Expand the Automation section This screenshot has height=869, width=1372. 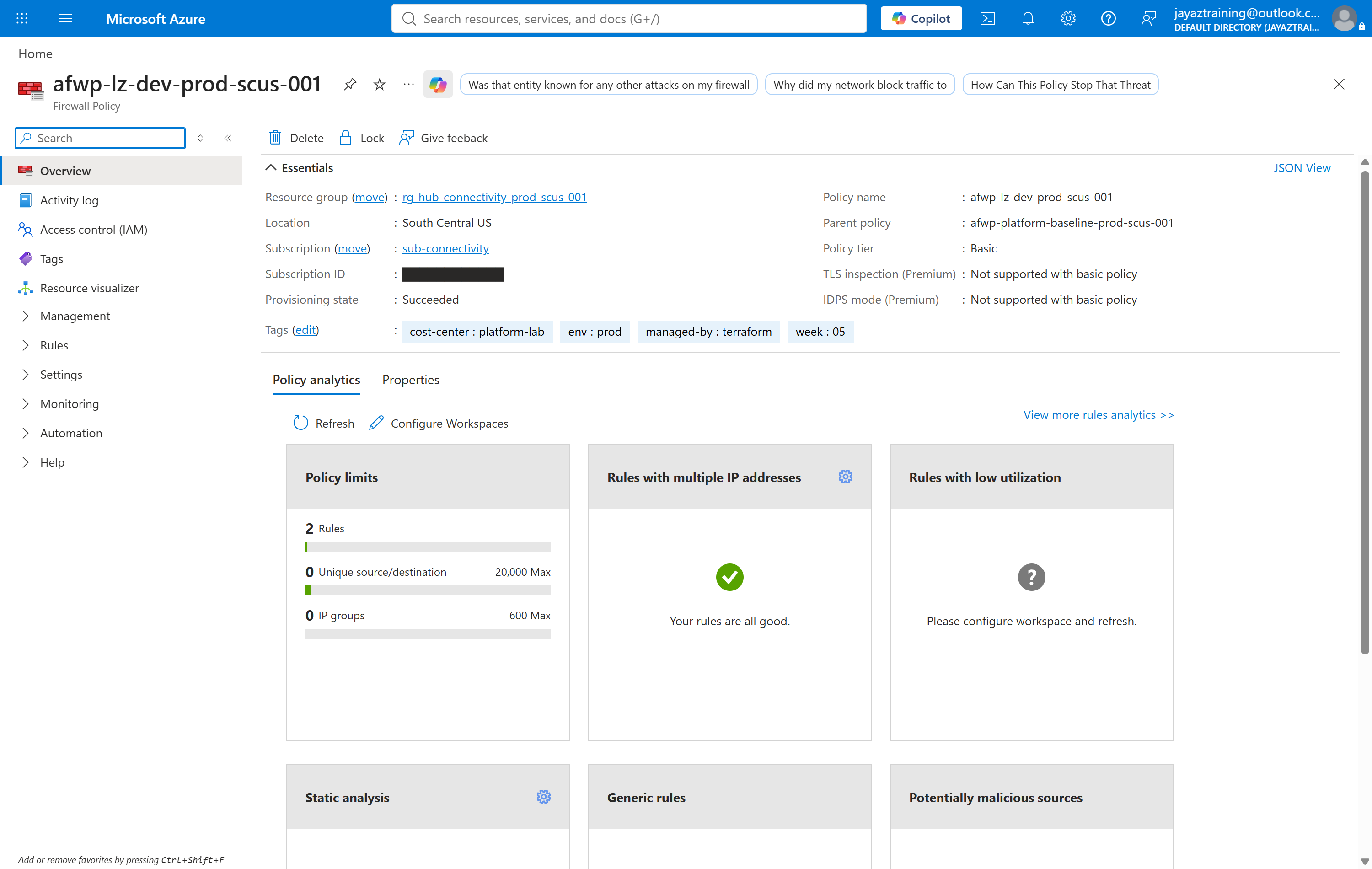25,433
